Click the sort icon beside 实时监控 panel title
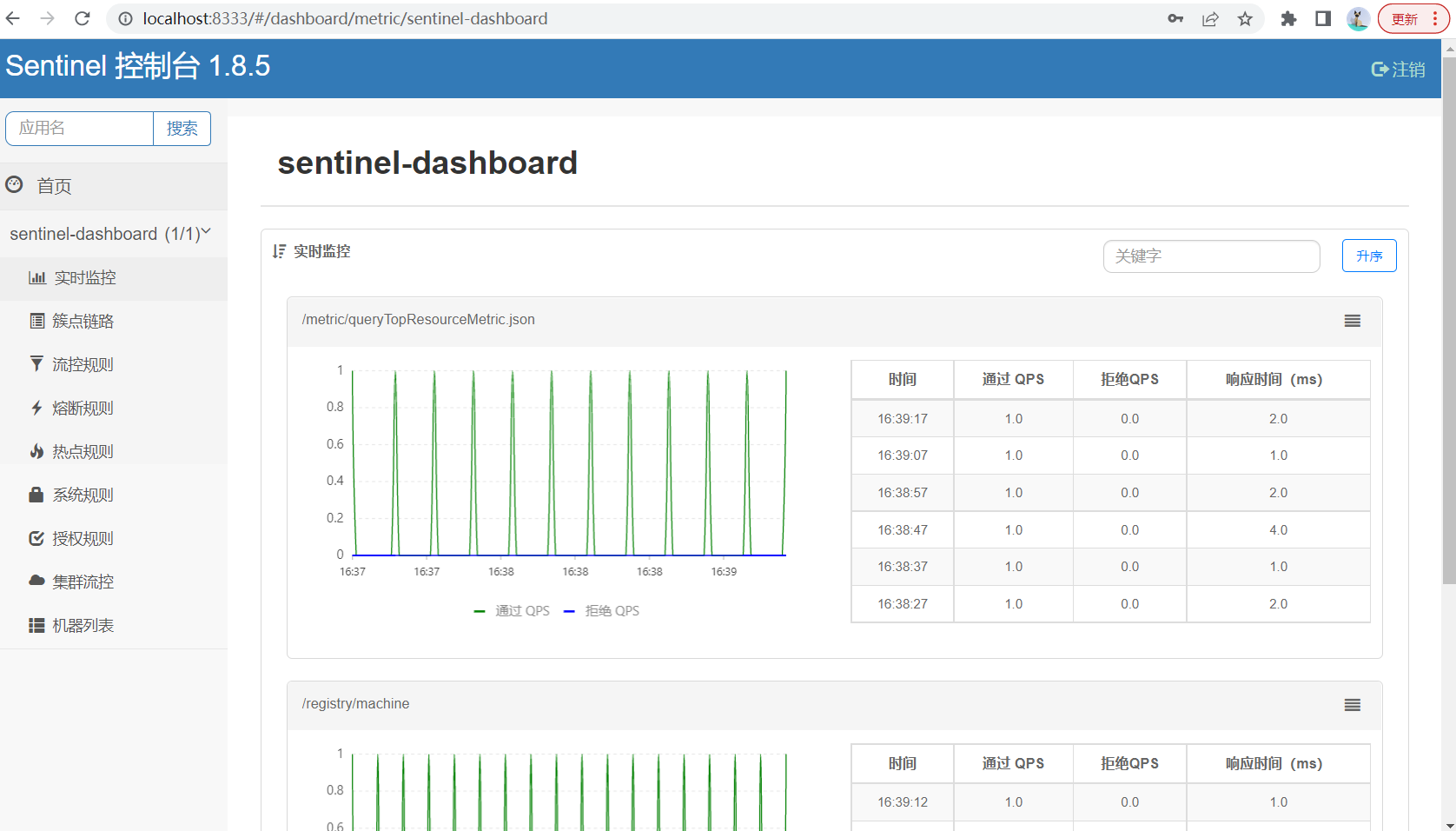1456x831 pixels. point(279,251)
